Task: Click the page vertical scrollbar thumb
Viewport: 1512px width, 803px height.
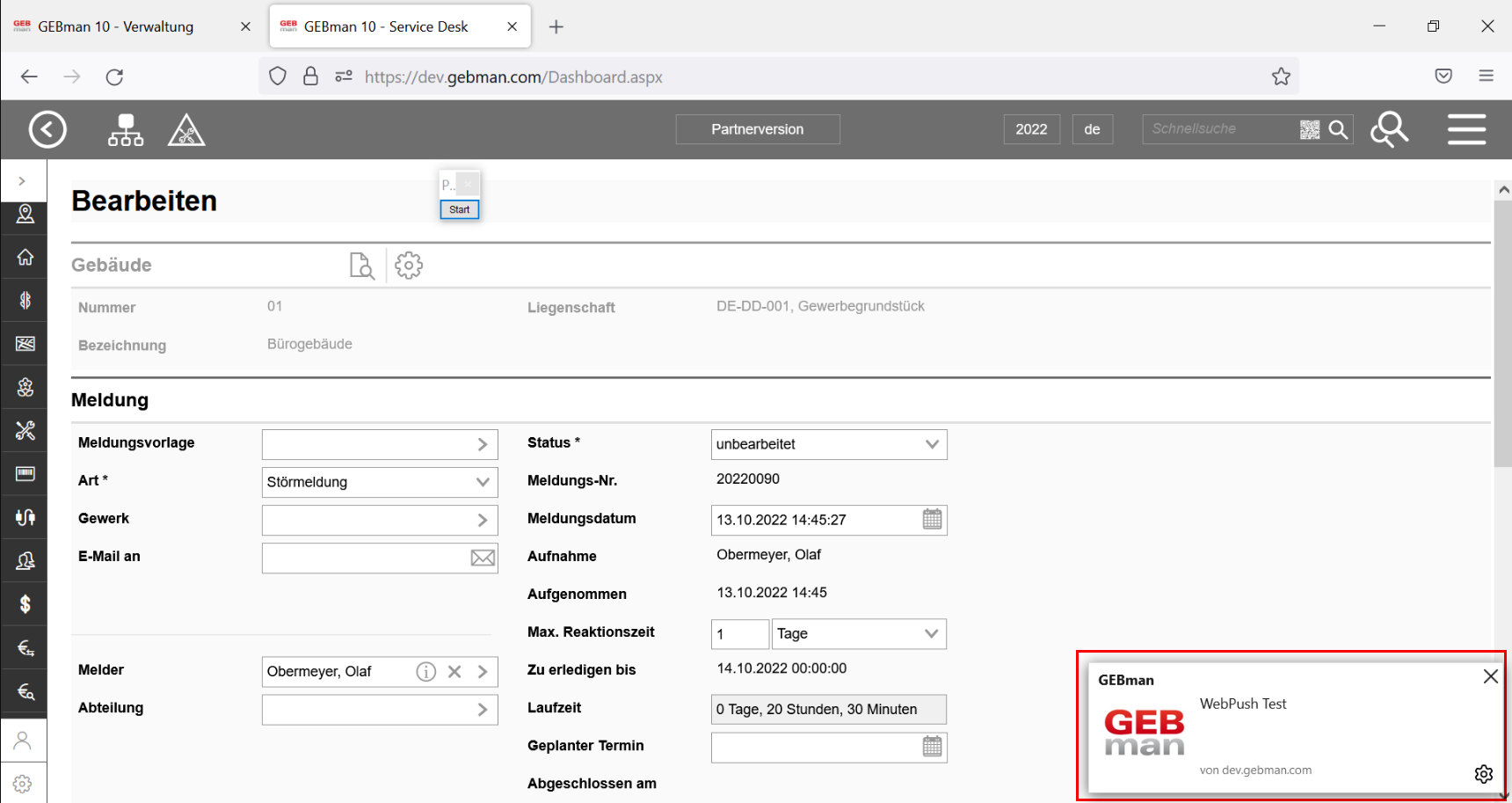Action: (x=1502, y=334)
